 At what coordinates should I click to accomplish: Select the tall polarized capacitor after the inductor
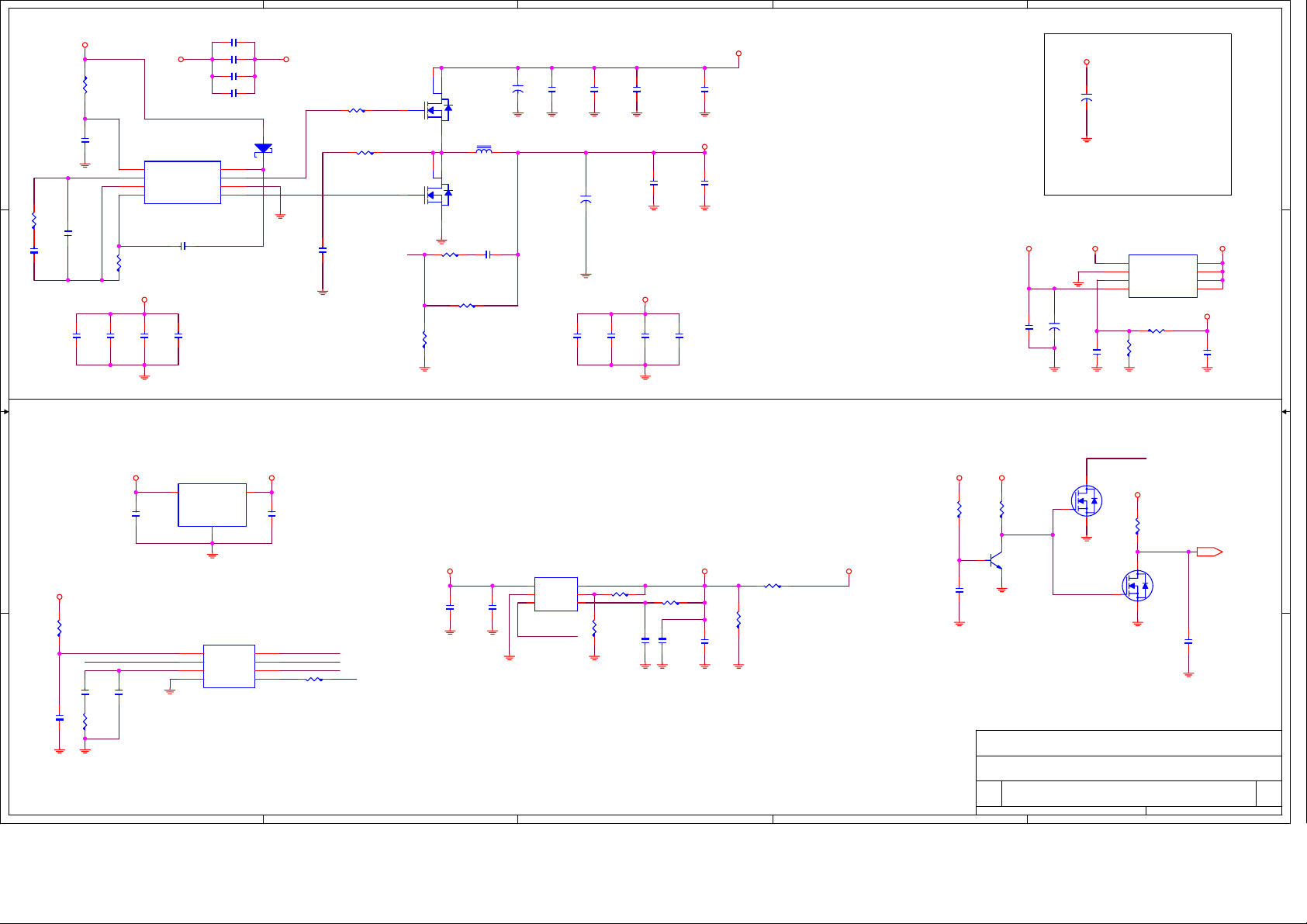pyautogui.click(x=586, y=199)
